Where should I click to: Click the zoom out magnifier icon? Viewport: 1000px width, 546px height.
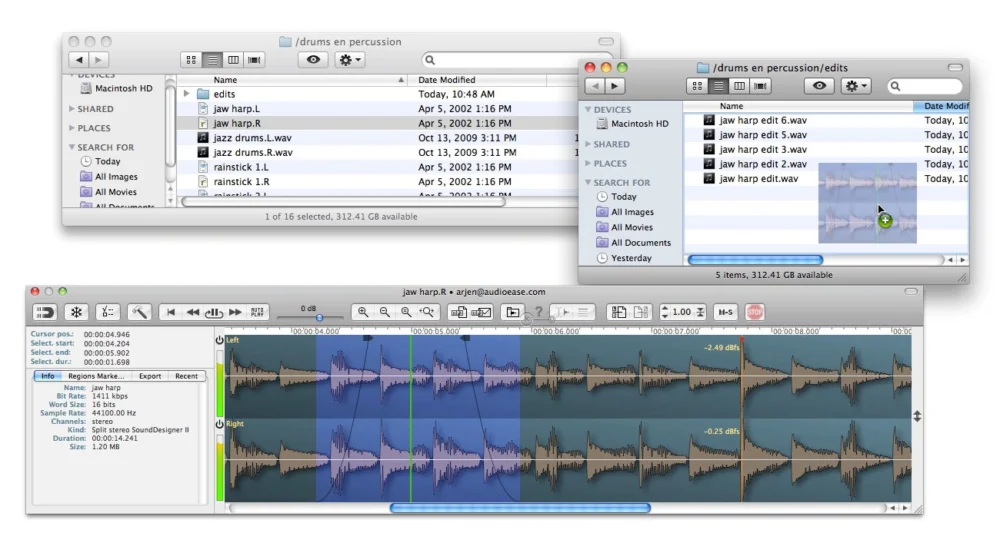coord(385,312)
